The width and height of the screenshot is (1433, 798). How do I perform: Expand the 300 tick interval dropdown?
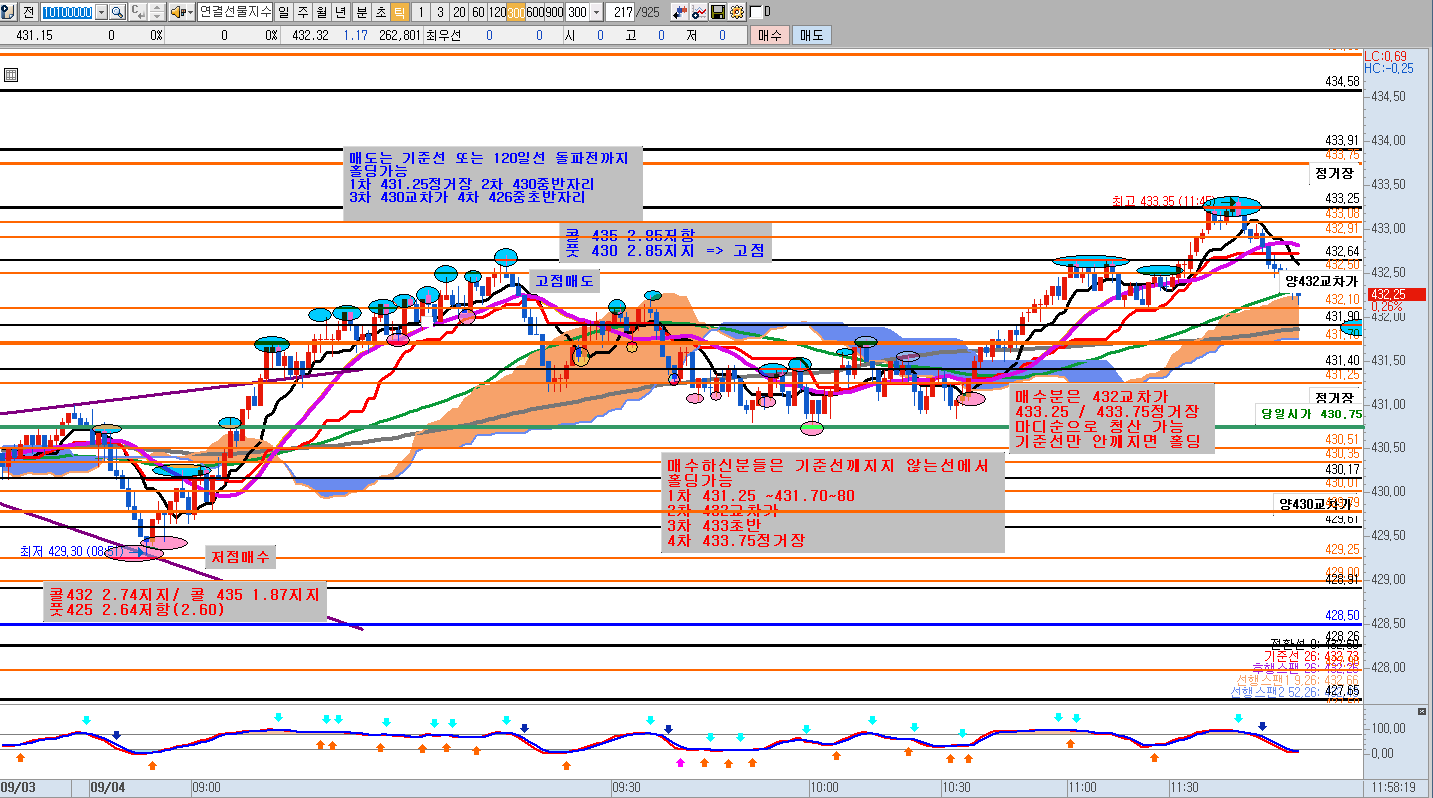pos(597,12)
